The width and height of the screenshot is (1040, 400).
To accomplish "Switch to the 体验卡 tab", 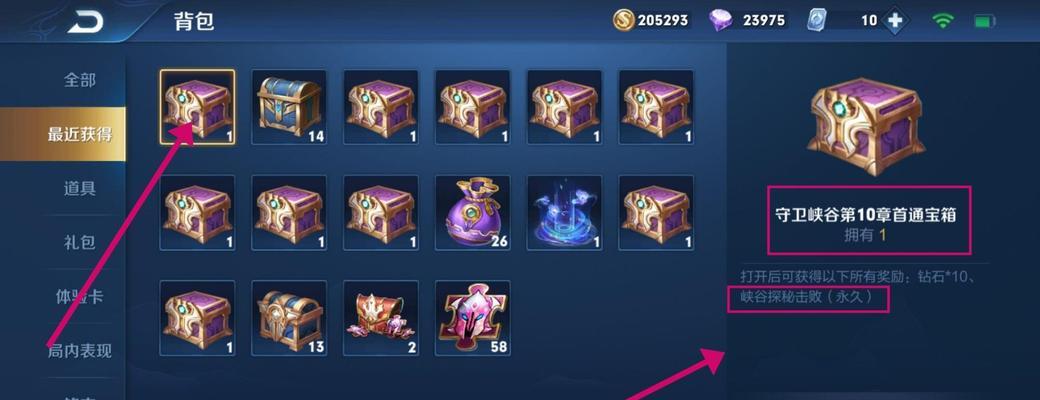I will 80,297.
